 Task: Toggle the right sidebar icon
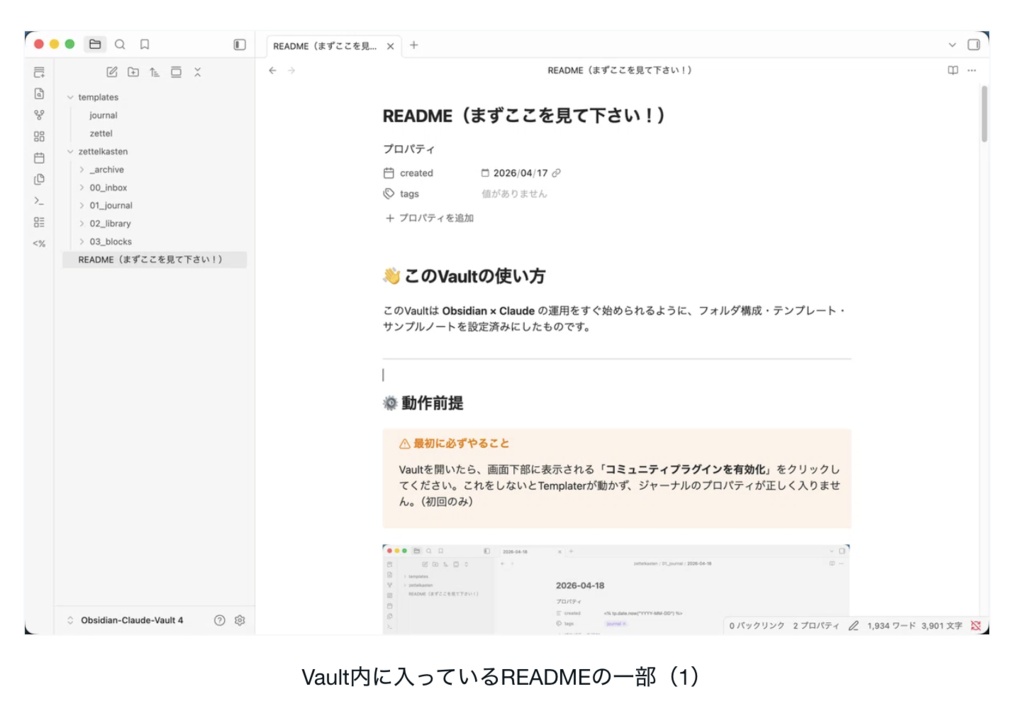pyautogui.click(x=974, y=45)
